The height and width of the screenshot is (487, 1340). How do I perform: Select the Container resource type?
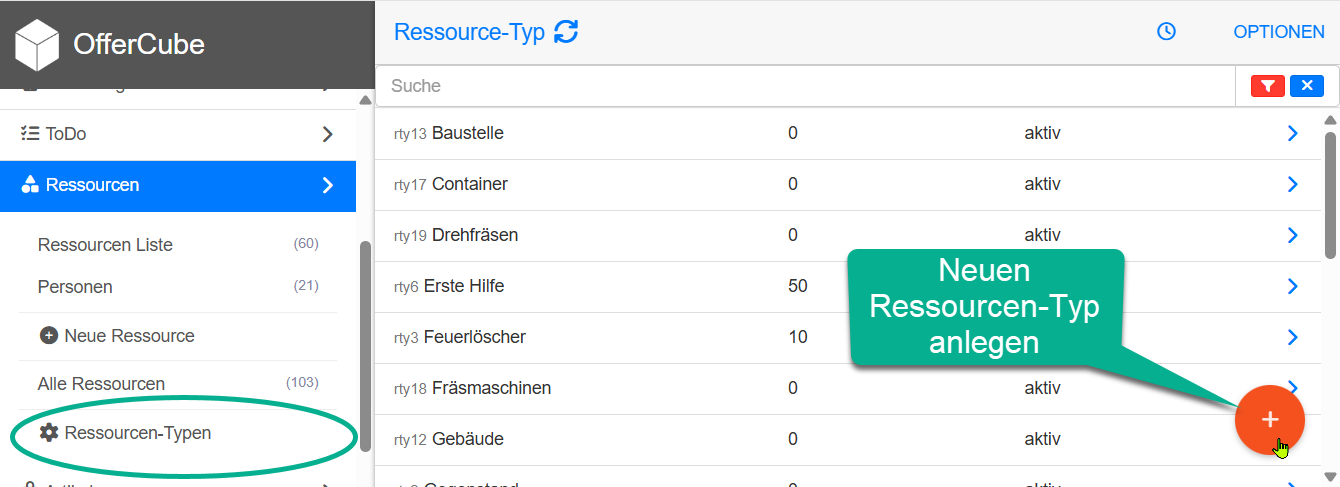pyautogui.click(x=470, y=184)
